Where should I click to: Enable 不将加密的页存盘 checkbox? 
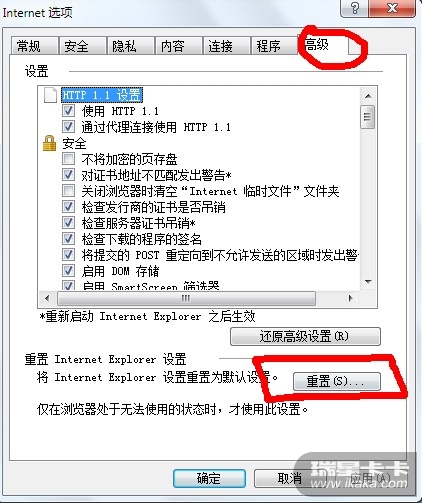pyautogui.click(x=68, y=159)
